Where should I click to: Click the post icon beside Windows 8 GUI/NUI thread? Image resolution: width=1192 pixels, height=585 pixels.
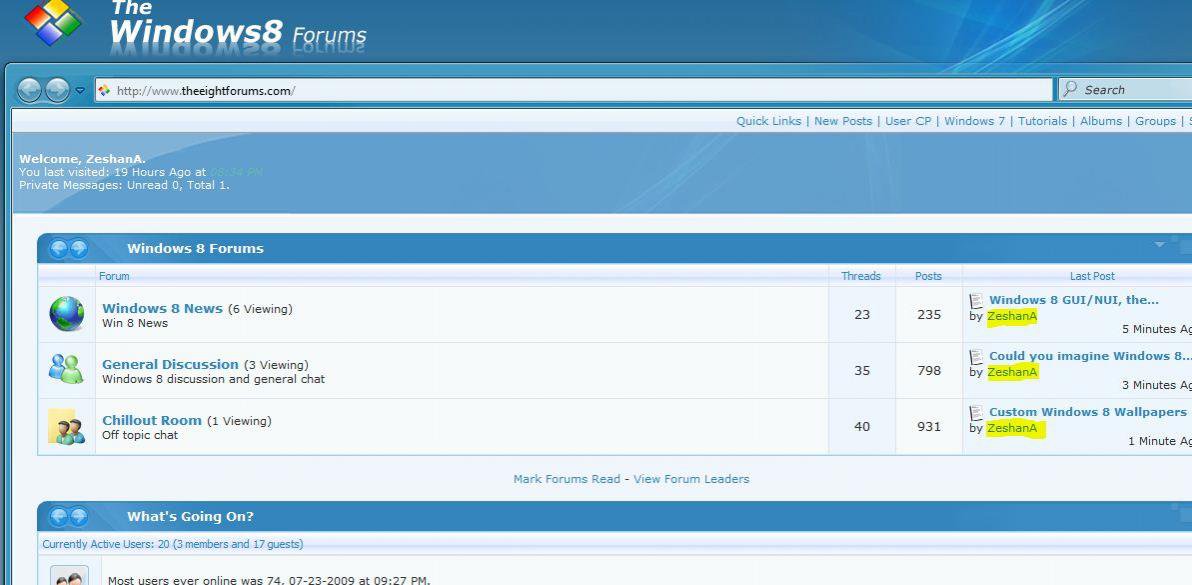tap(976, 301)
